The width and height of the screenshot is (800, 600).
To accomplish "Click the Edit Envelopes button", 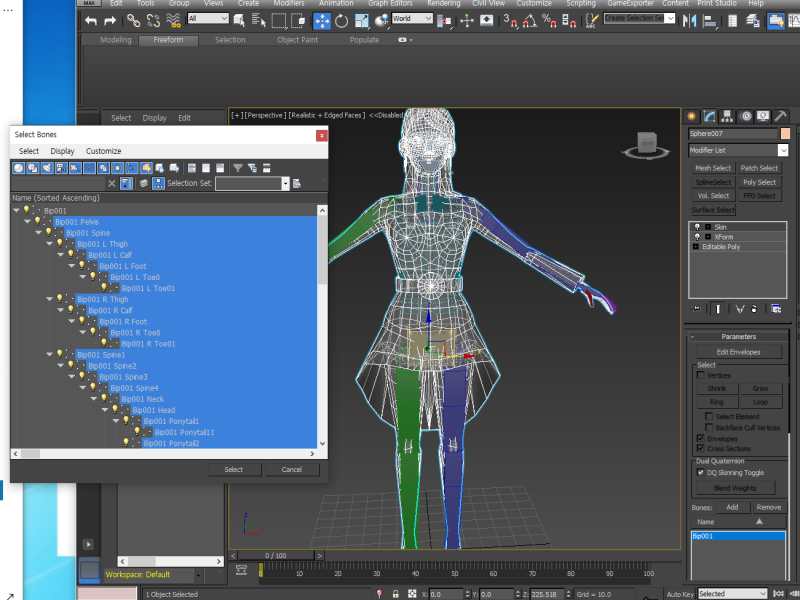I will point(738,352).
